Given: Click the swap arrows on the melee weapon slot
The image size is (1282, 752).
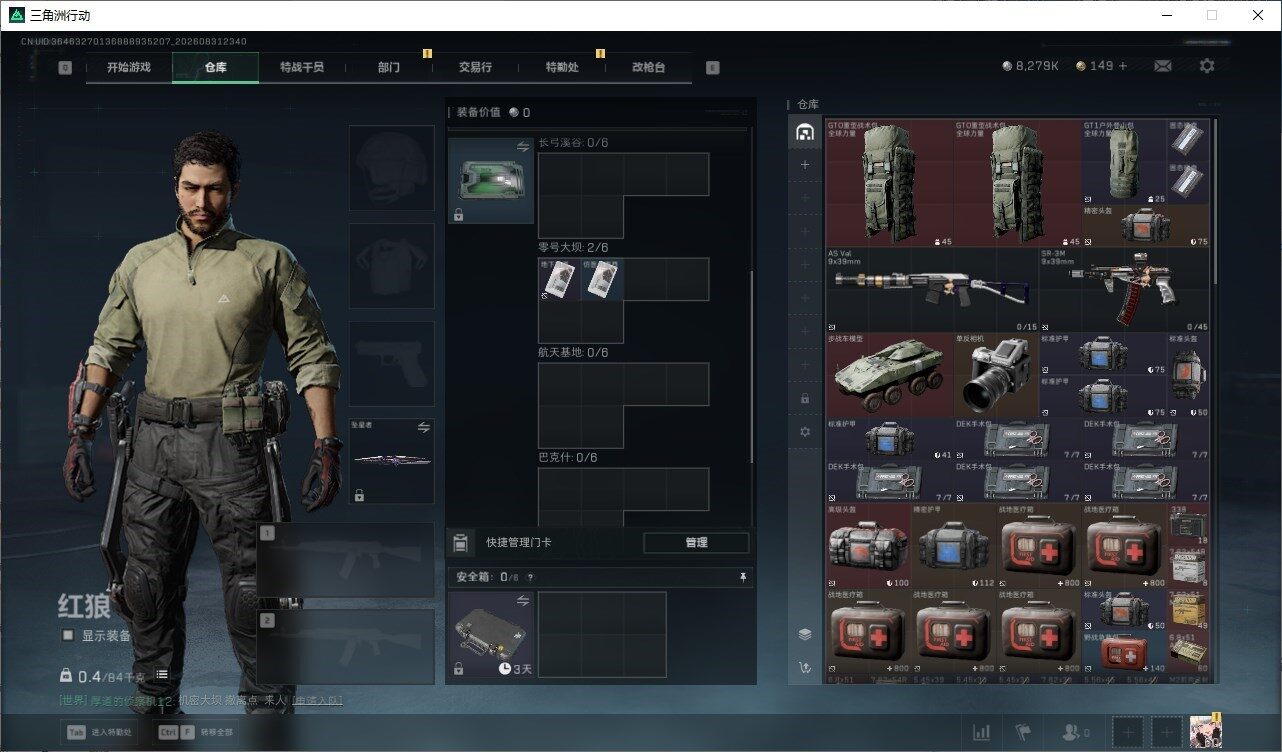Looking at the screenshot, I should tap(423, 427).
